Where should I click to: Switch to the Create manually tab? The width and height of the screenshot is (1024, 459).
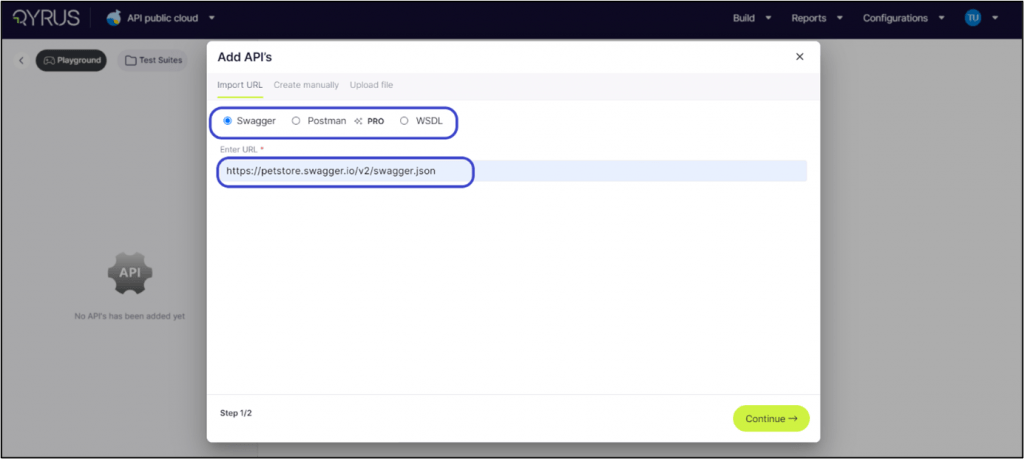click(306, 85)
